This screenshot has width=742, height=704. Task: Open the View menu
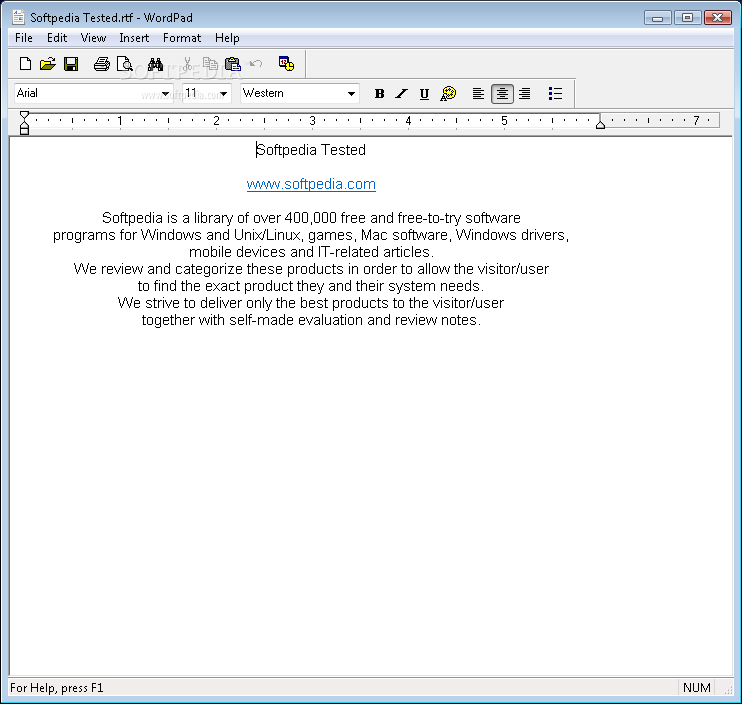93,38
